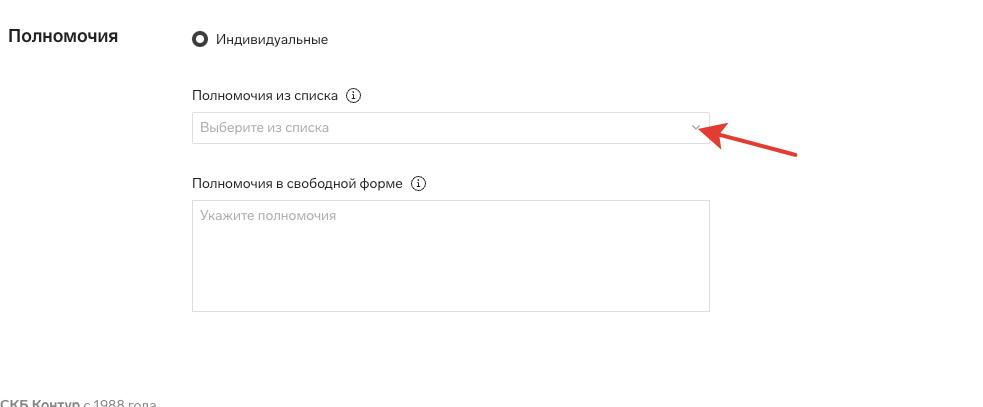This screenshot has height=407, width=983.
Task: Click the "Полномочия в свободной форме" label
Action: (297, 184)
